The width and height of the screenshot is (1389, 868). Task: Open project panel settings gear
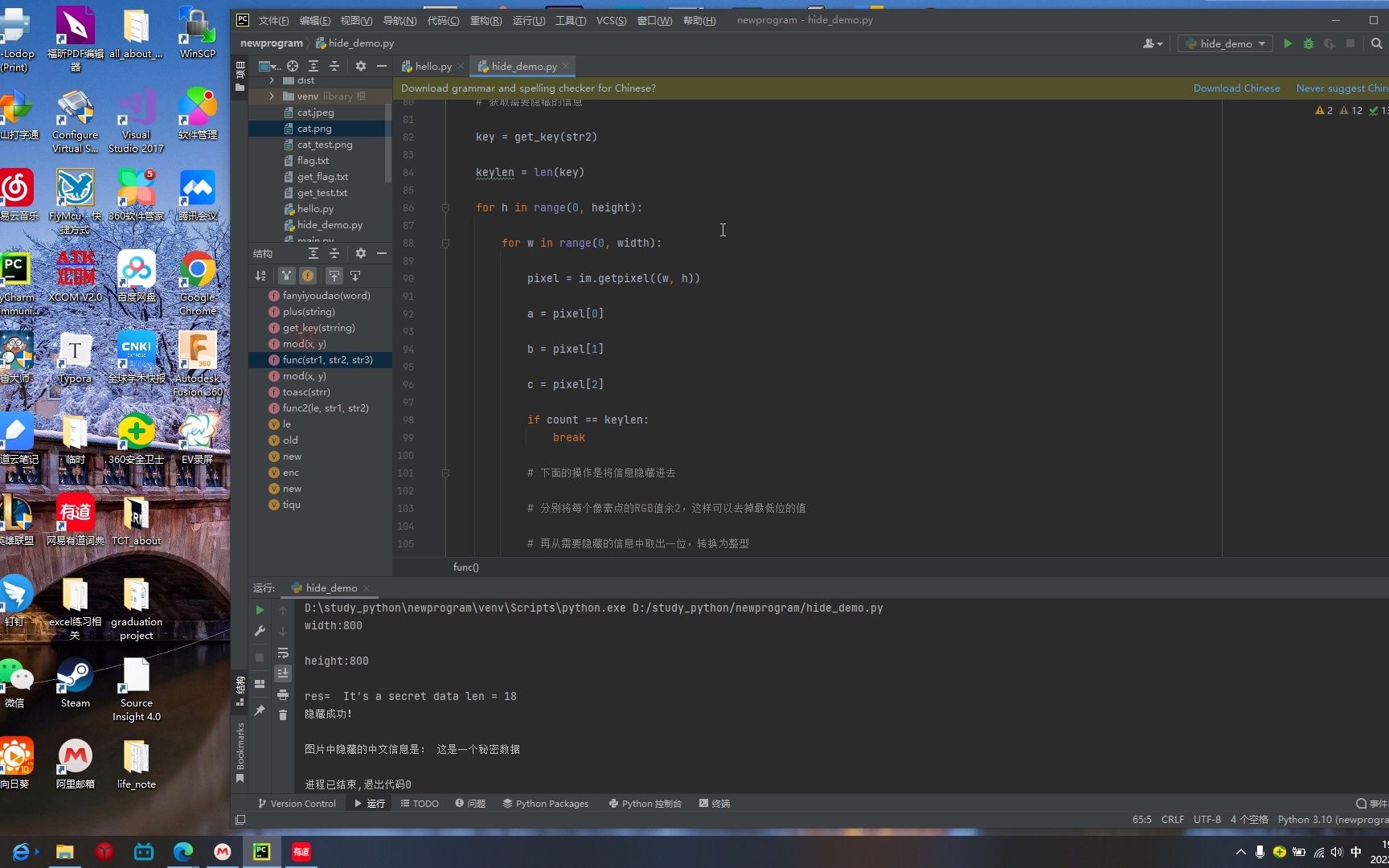(x=361, y=66)
